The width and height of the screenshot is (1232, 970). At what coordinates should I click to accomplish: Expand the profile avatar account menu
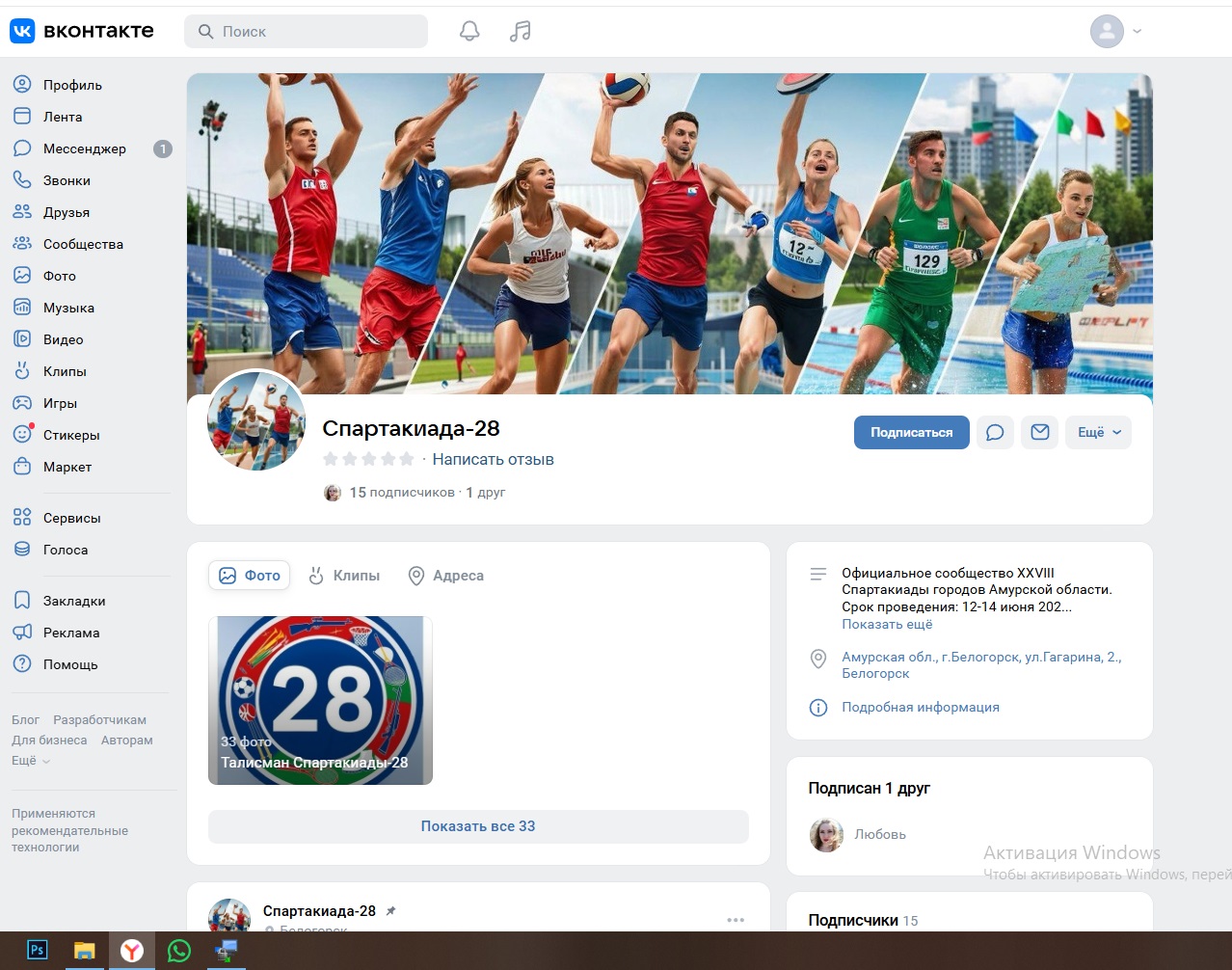1115,31
